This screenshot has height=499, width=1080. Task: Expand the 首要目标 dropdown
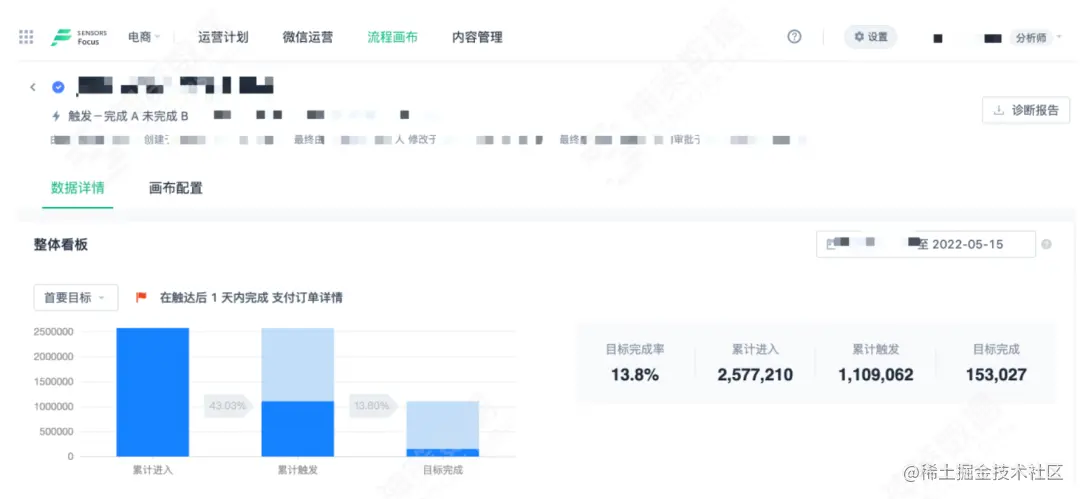tap(76, 298)
